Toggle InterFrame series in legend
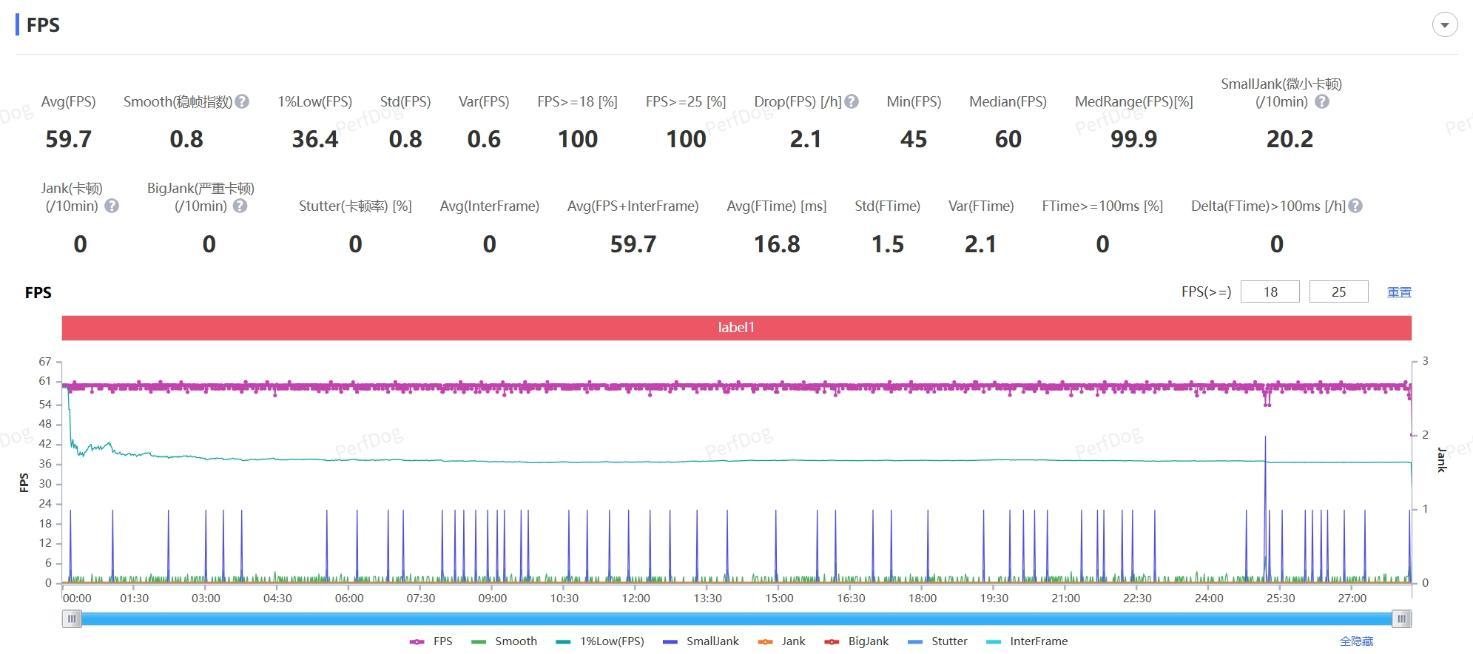 [x=1026, y=641]
